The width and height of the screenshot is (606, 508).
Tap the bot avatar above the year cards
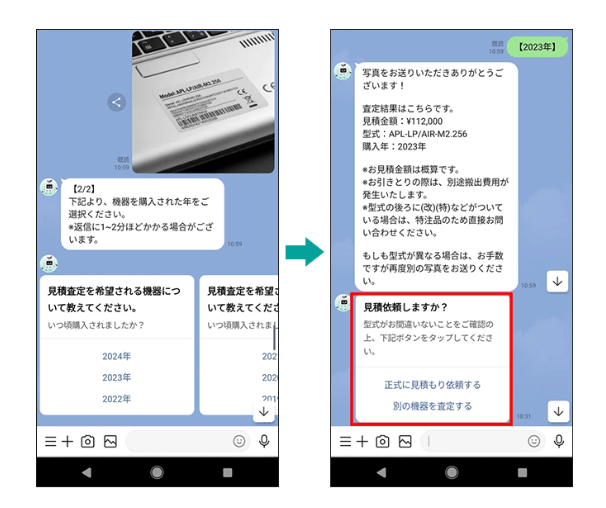(49, 264)
